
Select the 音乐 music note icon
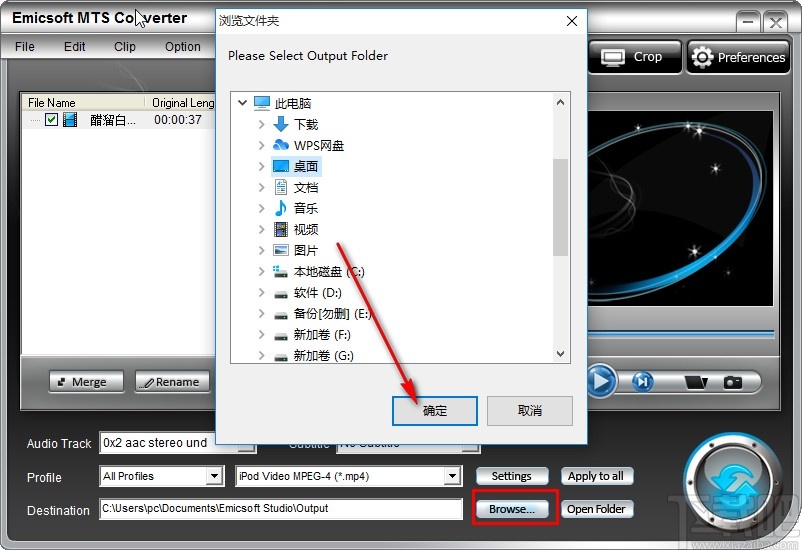pyautogui.click(x=281, y=208)
